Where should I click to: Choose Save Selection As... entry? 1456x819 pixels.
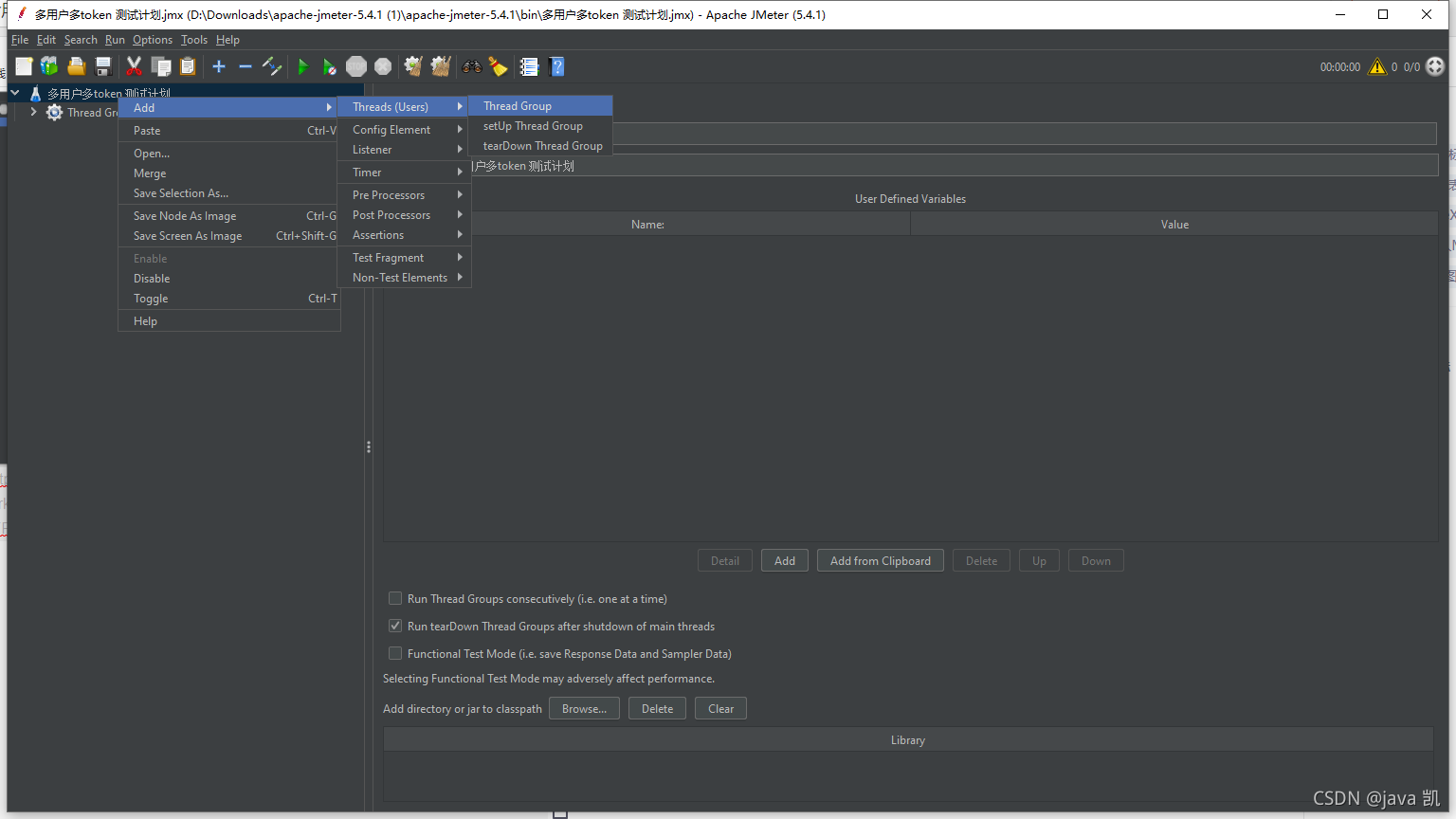click(x=228, y=193)
